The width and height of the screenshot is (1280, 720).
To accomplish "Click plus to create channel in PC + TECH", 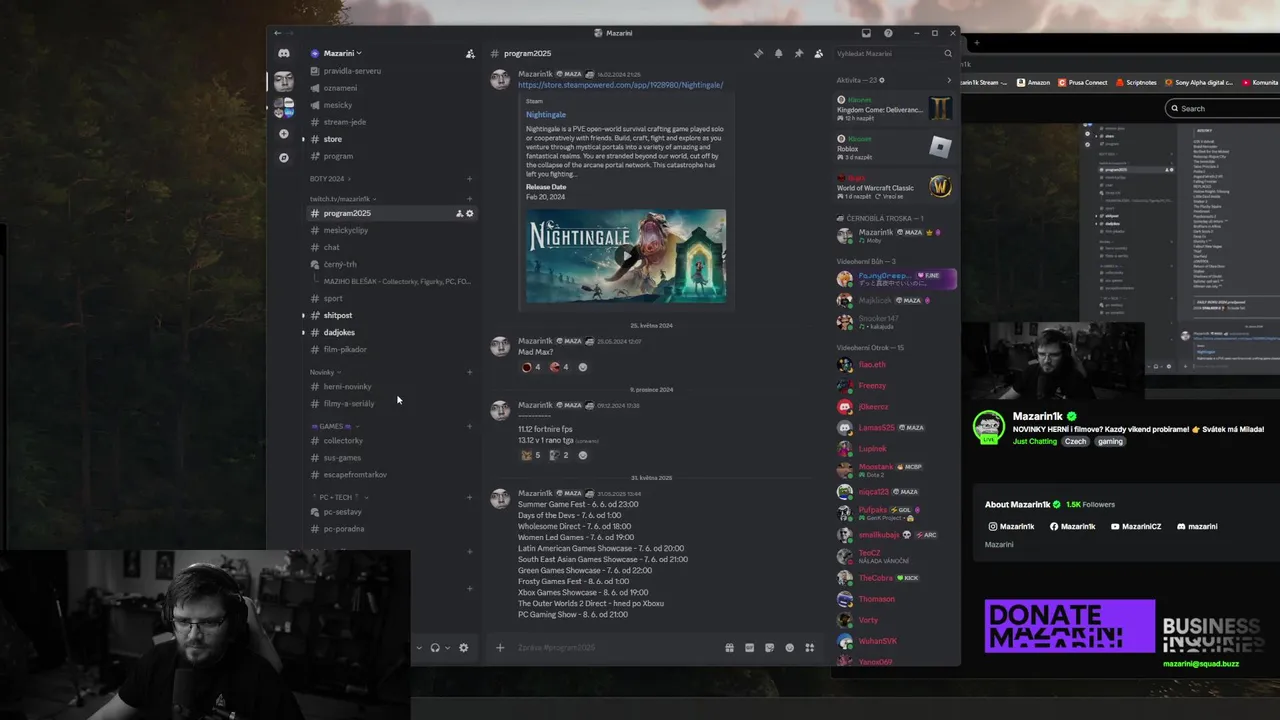I will 469,497.
